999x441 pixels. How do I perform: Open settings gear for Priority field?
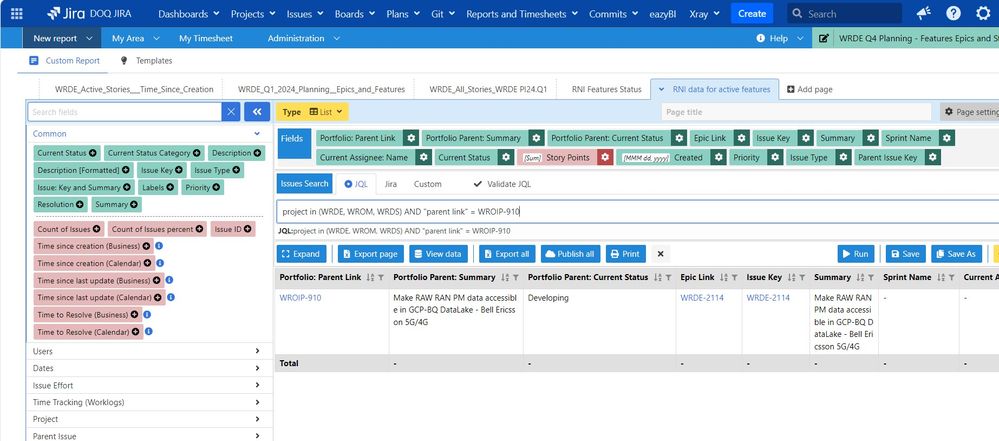coord(775,157)
